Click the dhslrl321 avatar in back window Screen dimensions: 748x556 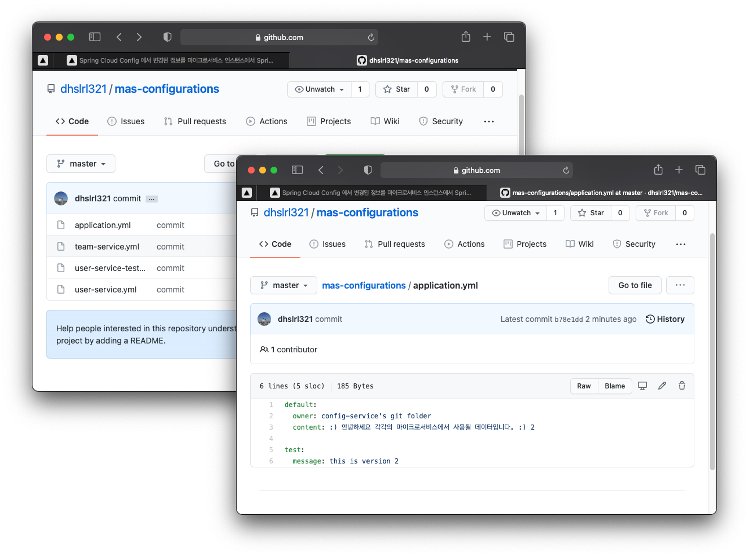tap(61, 198)
